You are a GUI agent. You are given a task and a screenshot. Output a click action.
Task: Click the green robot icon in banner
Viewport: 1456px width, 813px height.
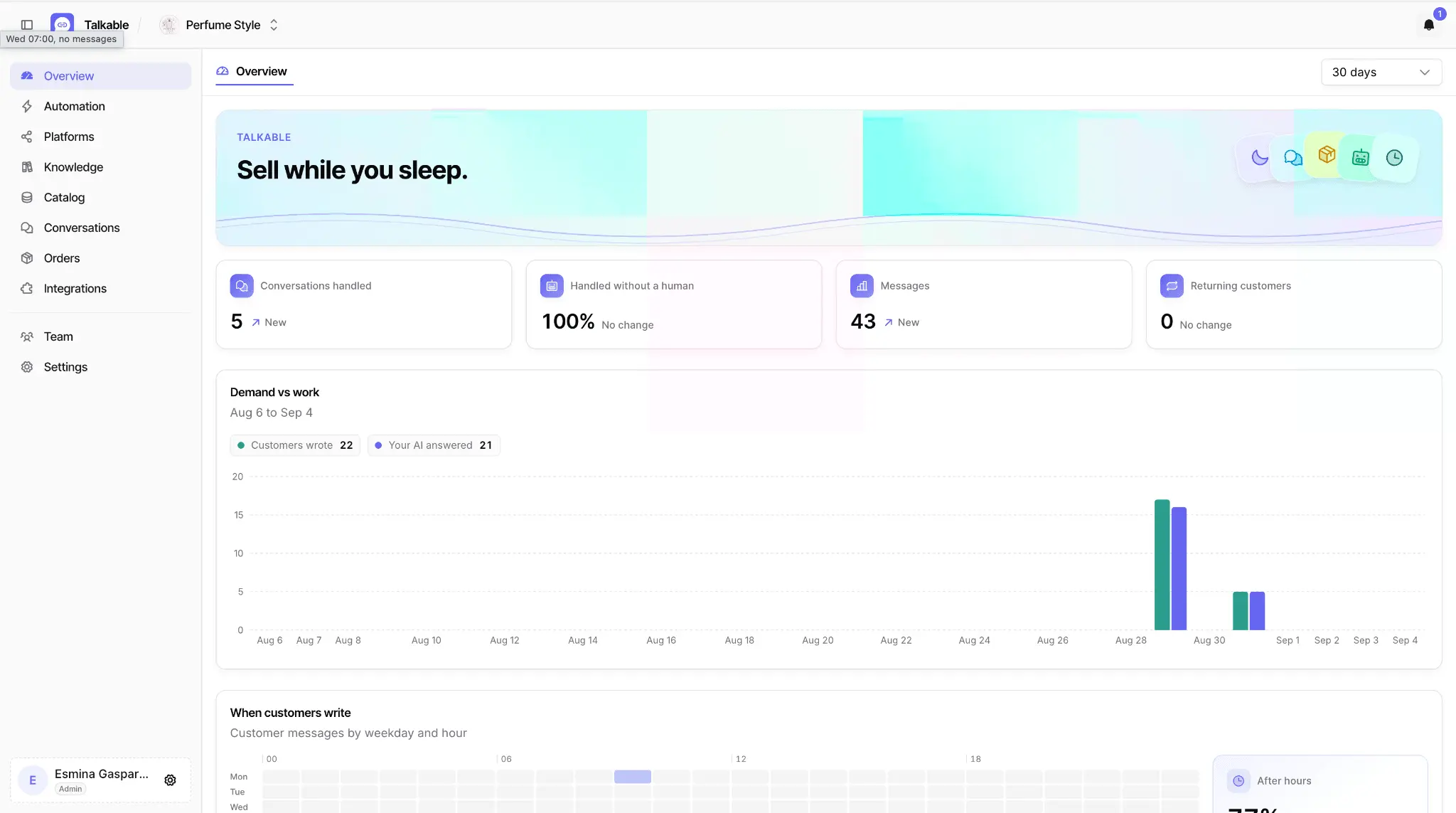coord(1361,158)
